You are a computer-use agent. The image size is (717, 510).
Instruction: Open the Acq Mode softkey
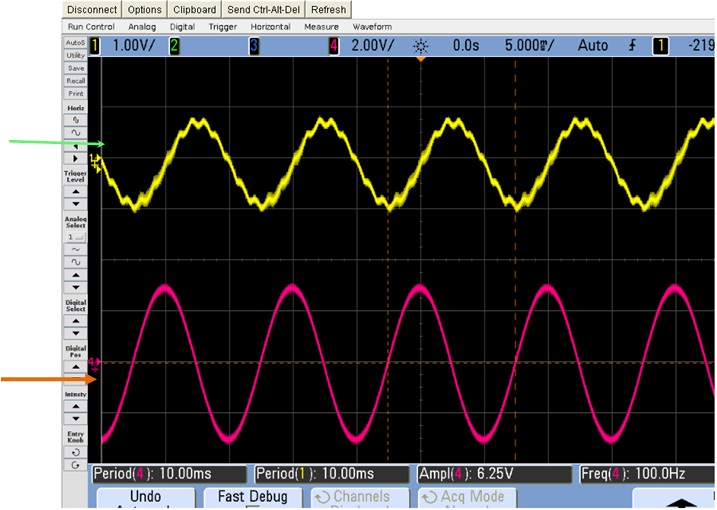tap(467, 498)
